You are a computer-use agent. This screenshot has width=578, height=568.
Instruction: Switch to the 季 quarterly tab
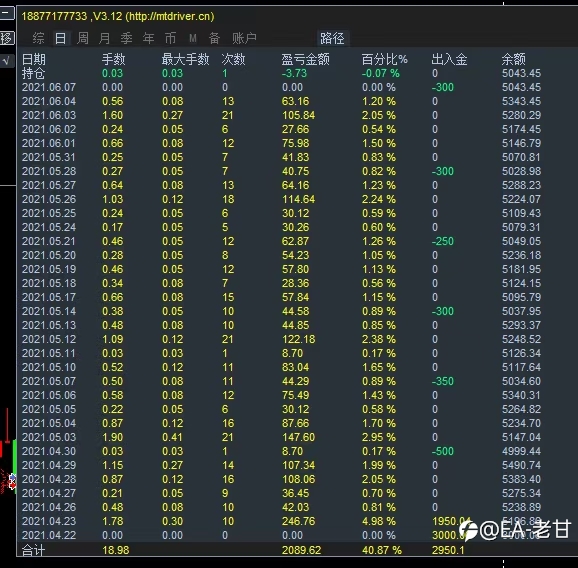pos(126,38)
